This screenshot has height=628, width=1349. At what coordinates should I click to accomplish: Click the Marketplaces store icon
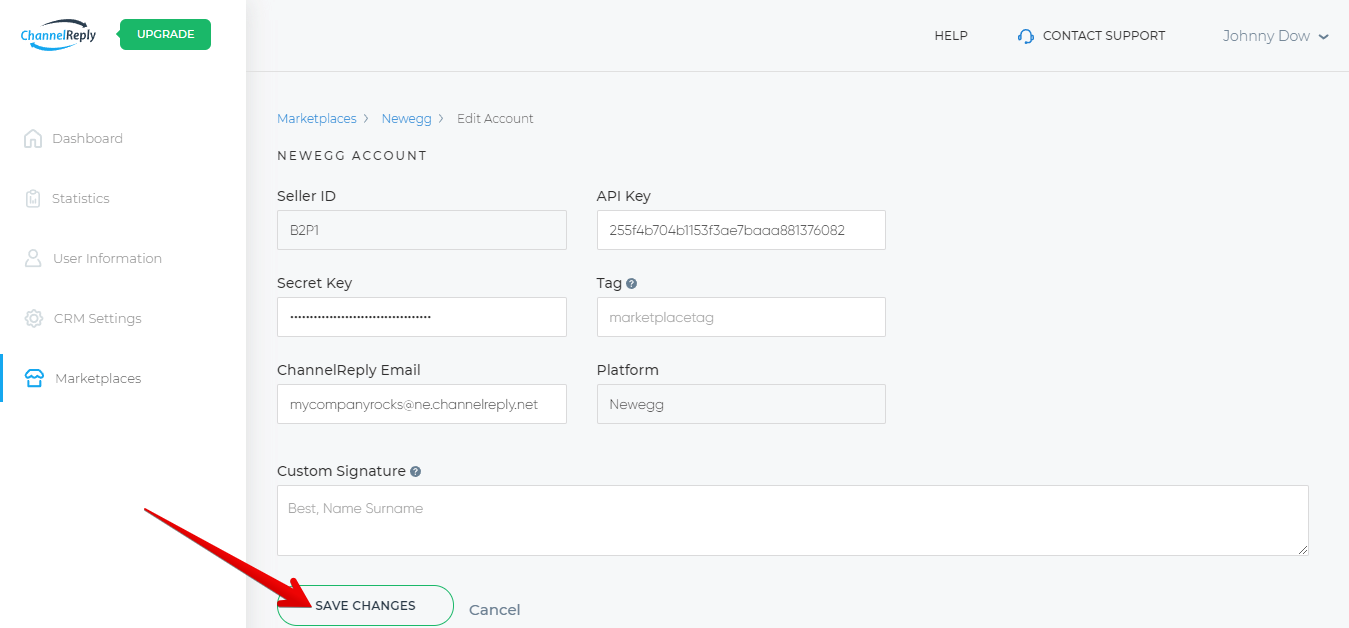pos(34,378)
